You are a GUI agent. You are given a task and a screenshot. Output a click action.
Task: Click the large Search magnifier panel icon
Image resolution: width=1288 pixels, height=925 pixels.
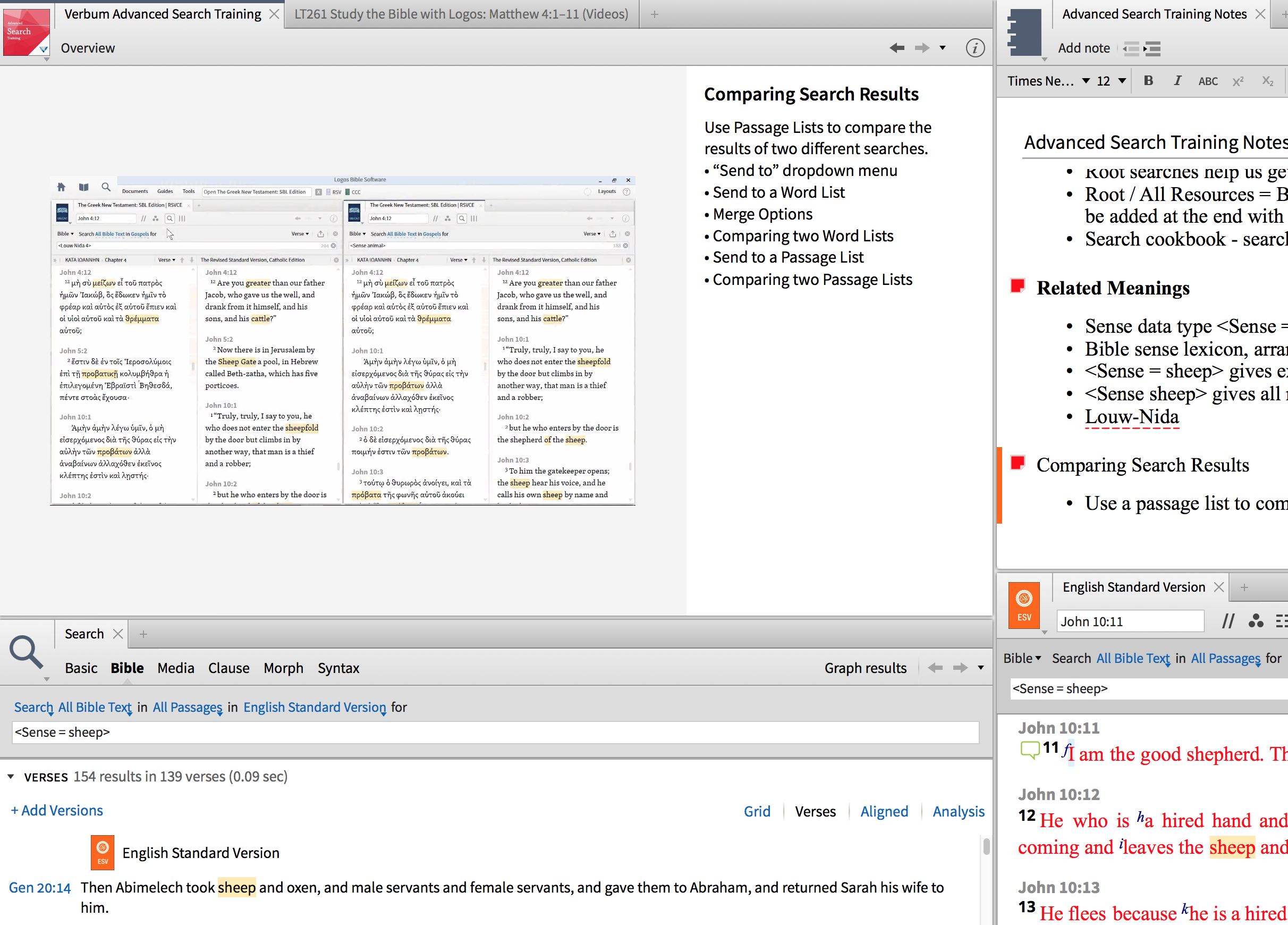click(x=26, y=652)
